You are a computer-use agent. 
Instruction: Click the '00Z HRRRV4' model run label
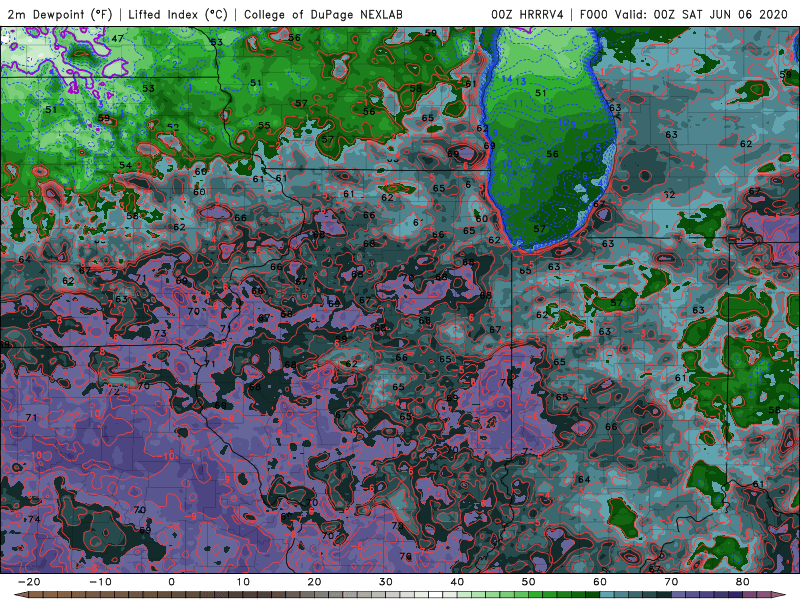click(527, 14)
